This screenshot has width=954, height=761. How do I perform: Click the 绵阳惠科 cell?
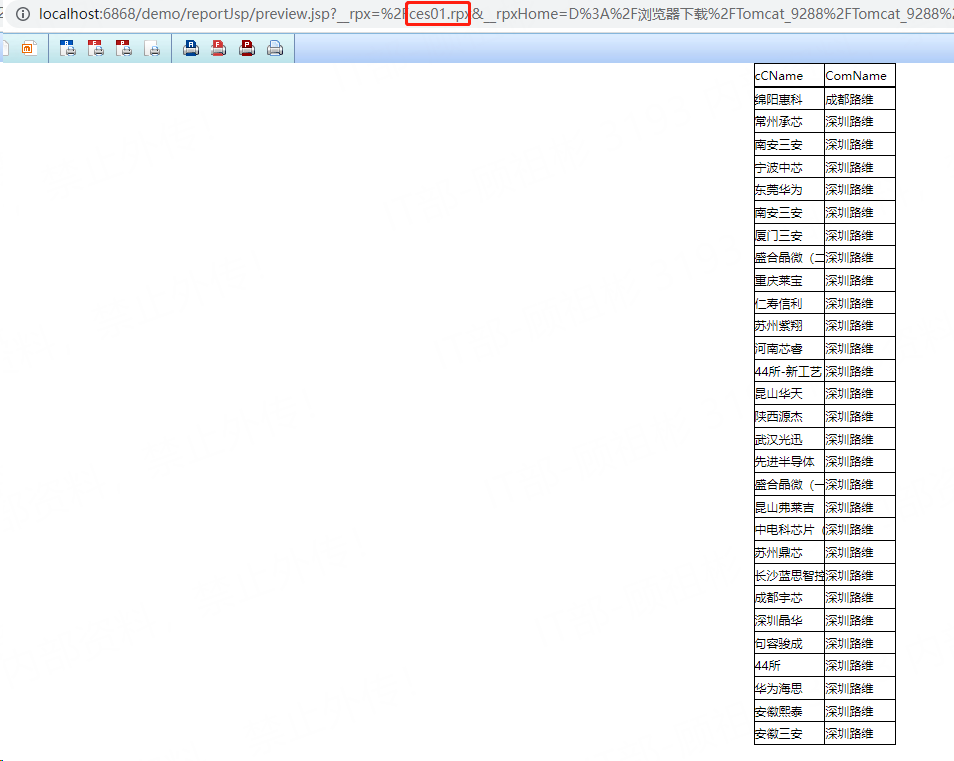tap(788, 99)
